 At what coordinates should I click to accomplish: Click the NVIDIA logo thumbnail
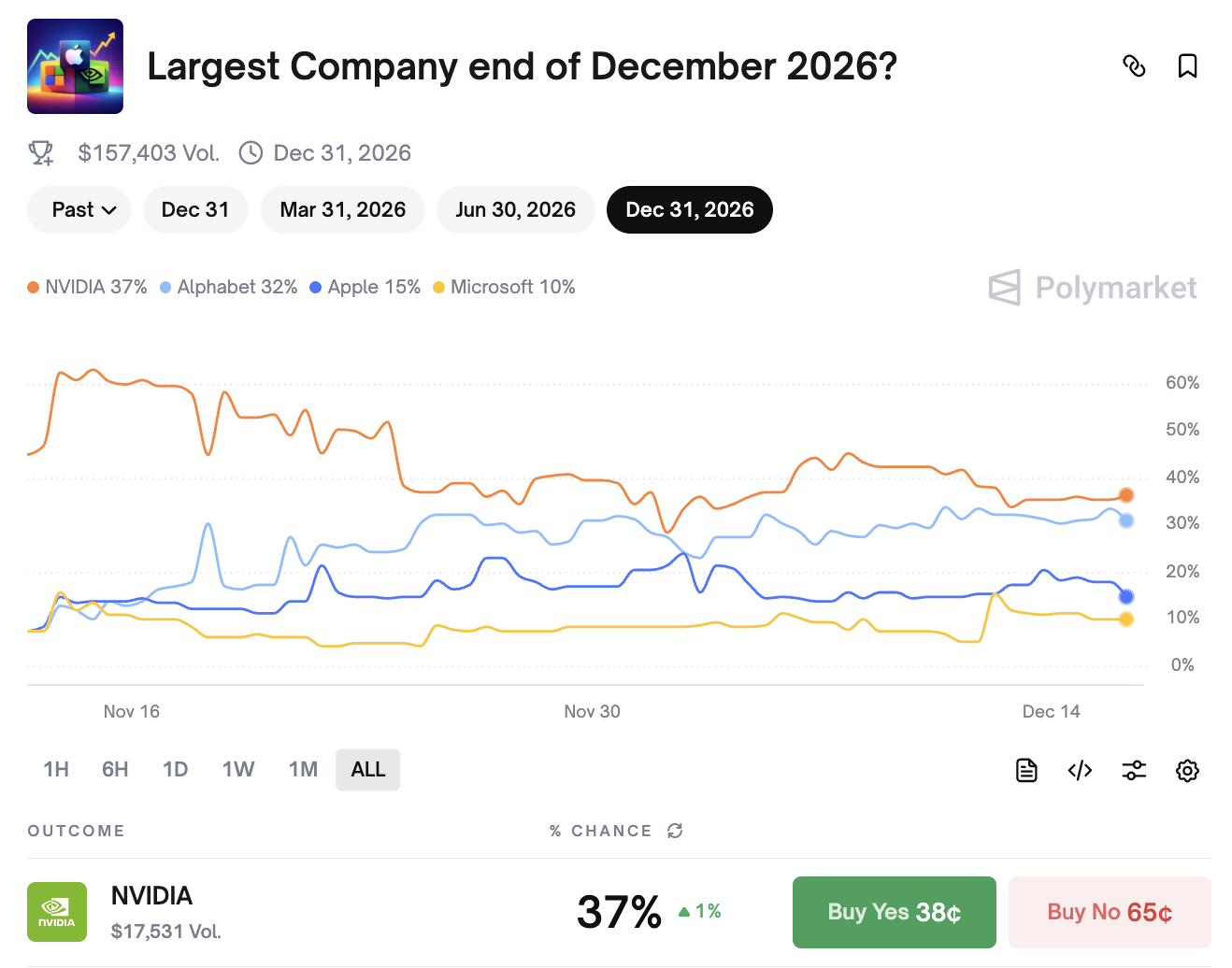coord(57,911)
